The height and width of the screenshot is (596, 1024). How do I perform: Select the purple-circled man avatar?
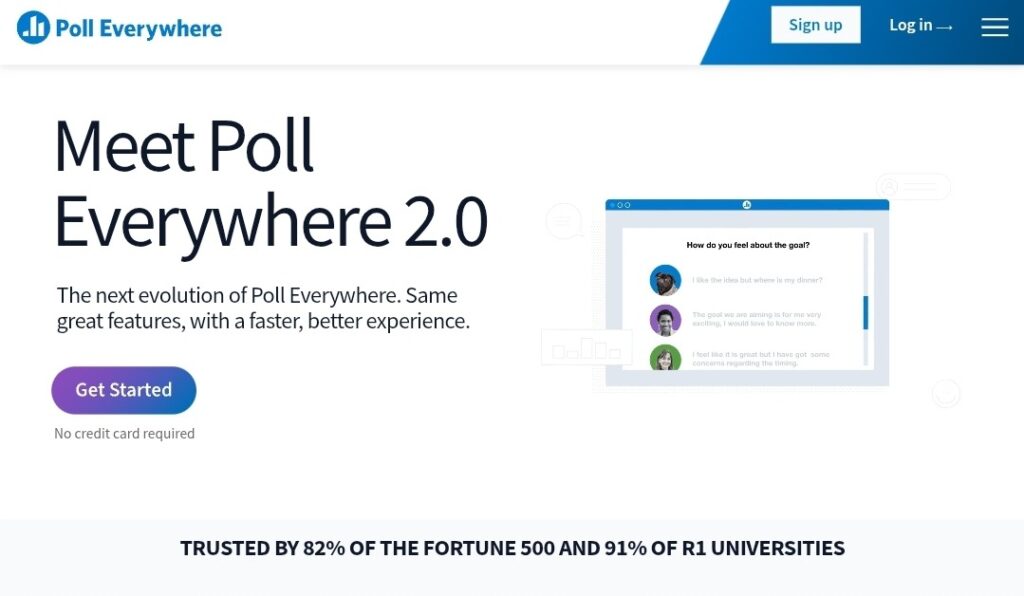pyautogui.click(x=665, y=320)
